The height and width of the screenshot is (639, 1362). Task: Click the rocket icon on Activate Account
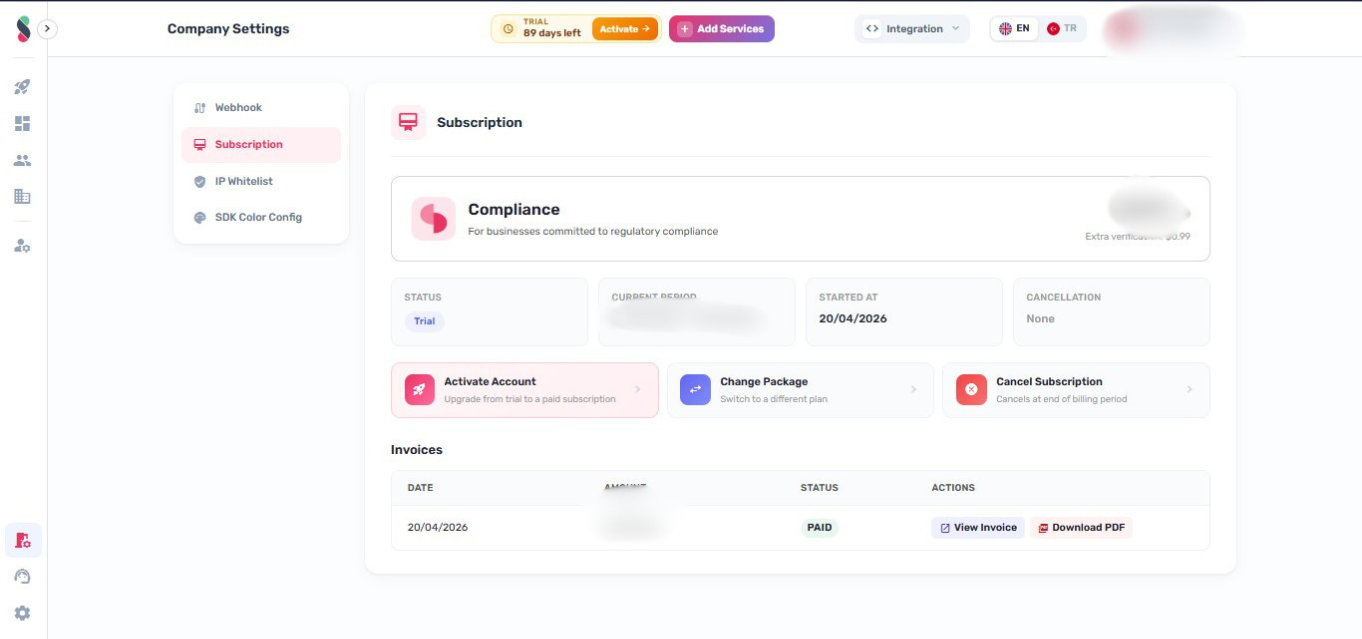[420, 390]
